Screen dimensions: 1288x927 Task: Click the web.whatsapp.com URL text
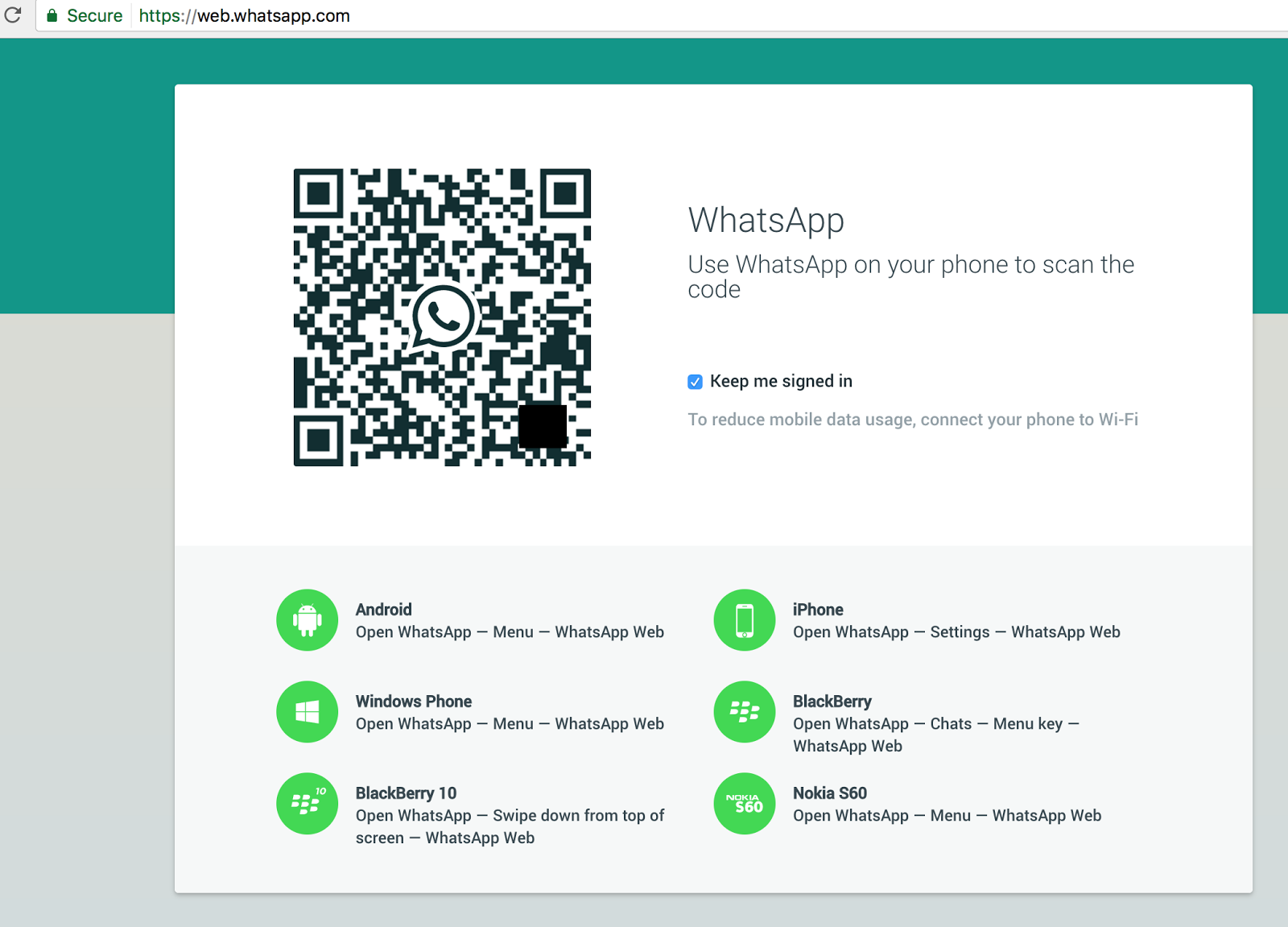coord(243,15)
